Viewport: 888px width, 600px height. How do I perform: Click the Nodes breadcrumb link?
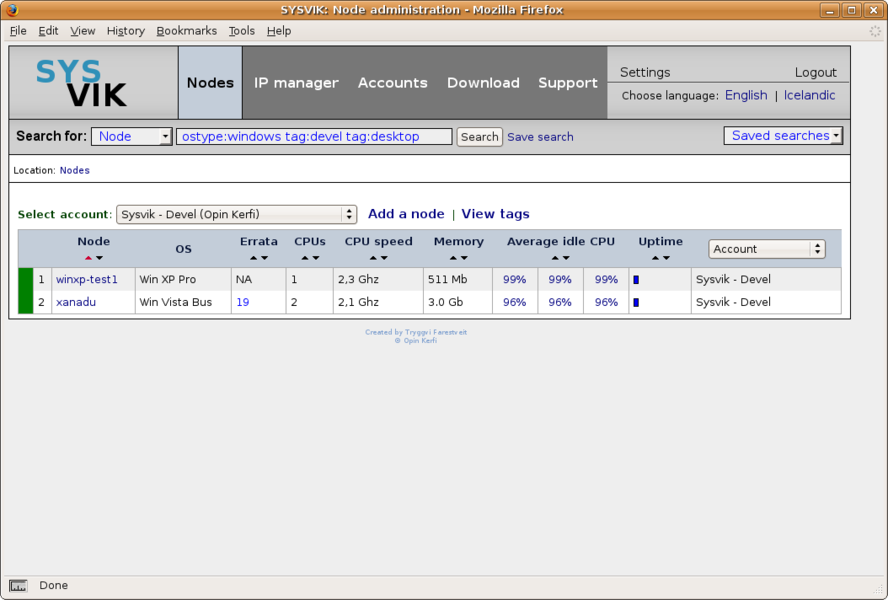[75, 170]
